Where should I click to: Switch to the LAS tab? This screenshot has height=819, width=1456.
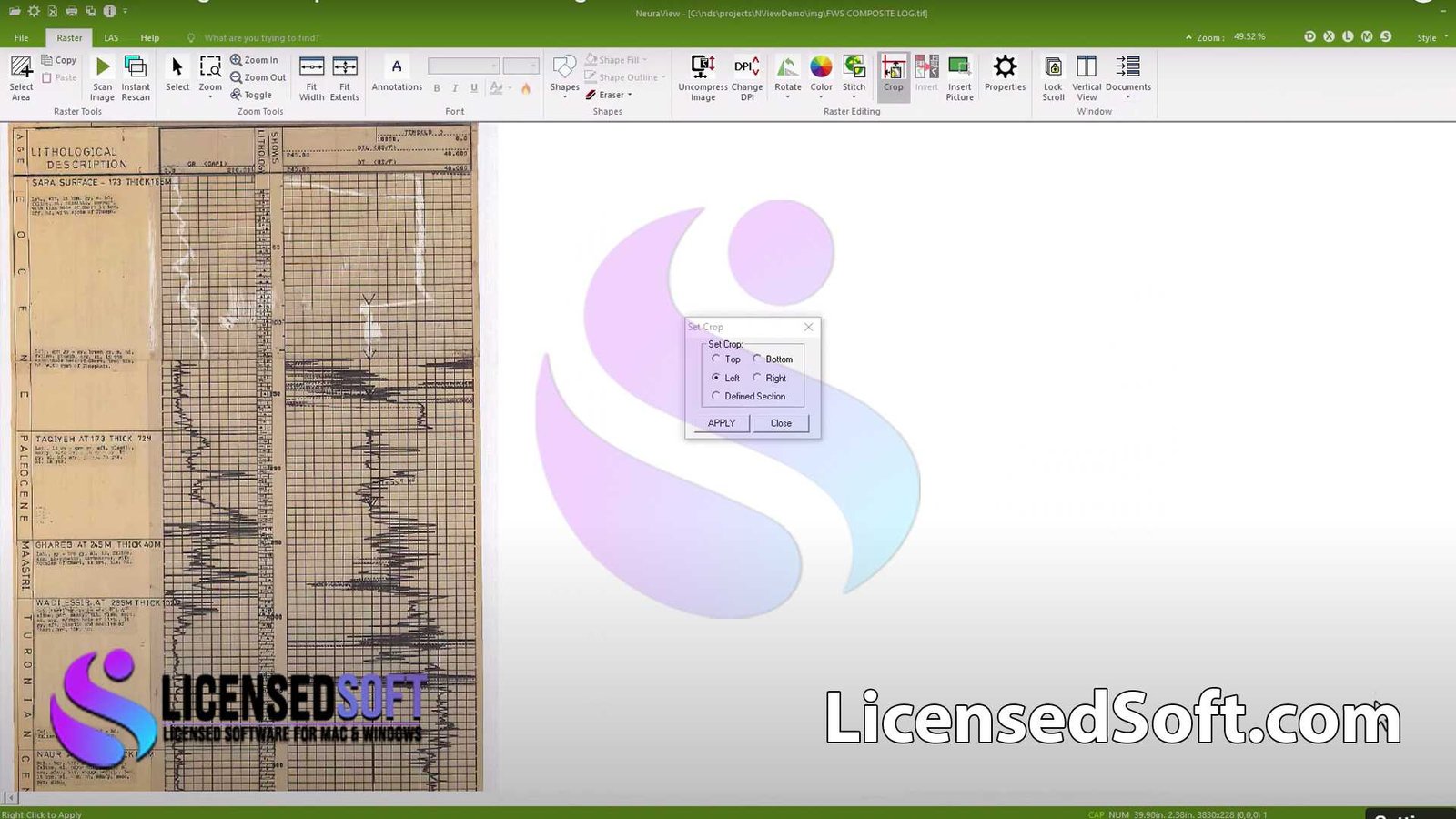click(x=111, y=37)
